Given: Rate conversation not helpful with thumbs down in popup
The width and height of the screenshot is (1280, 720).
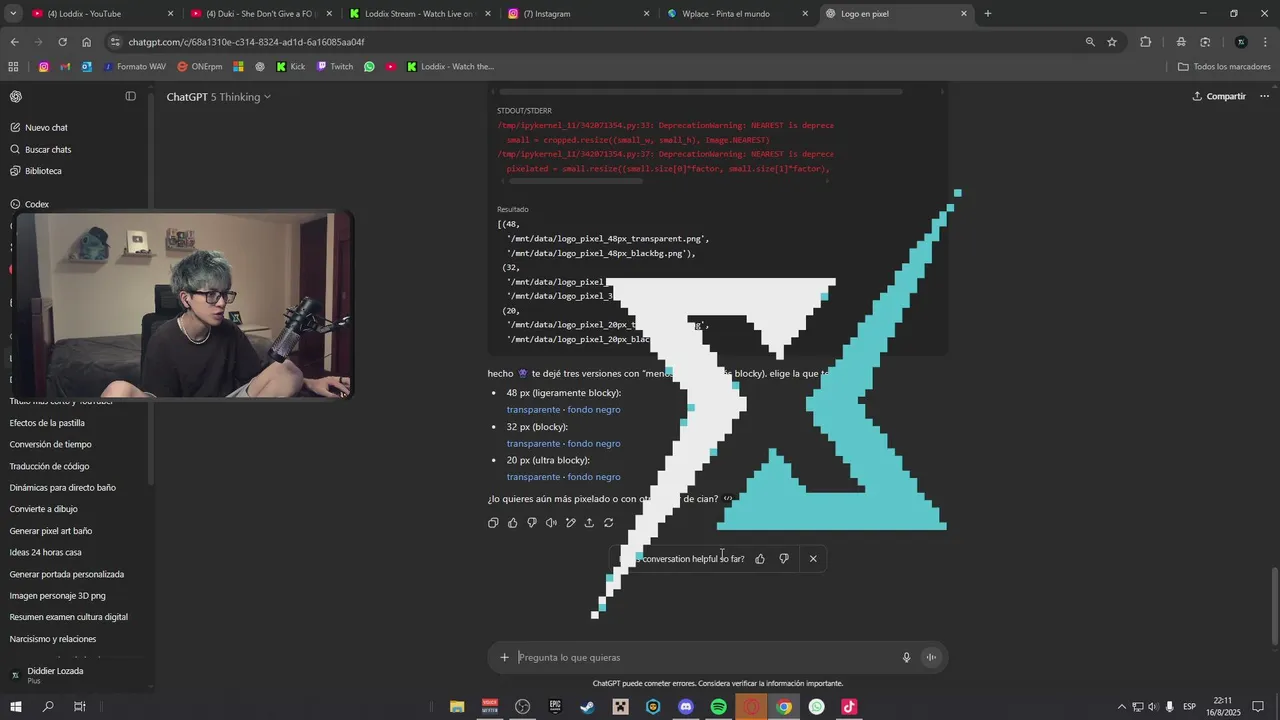Looking at the screenshot, I should [784, 559].
